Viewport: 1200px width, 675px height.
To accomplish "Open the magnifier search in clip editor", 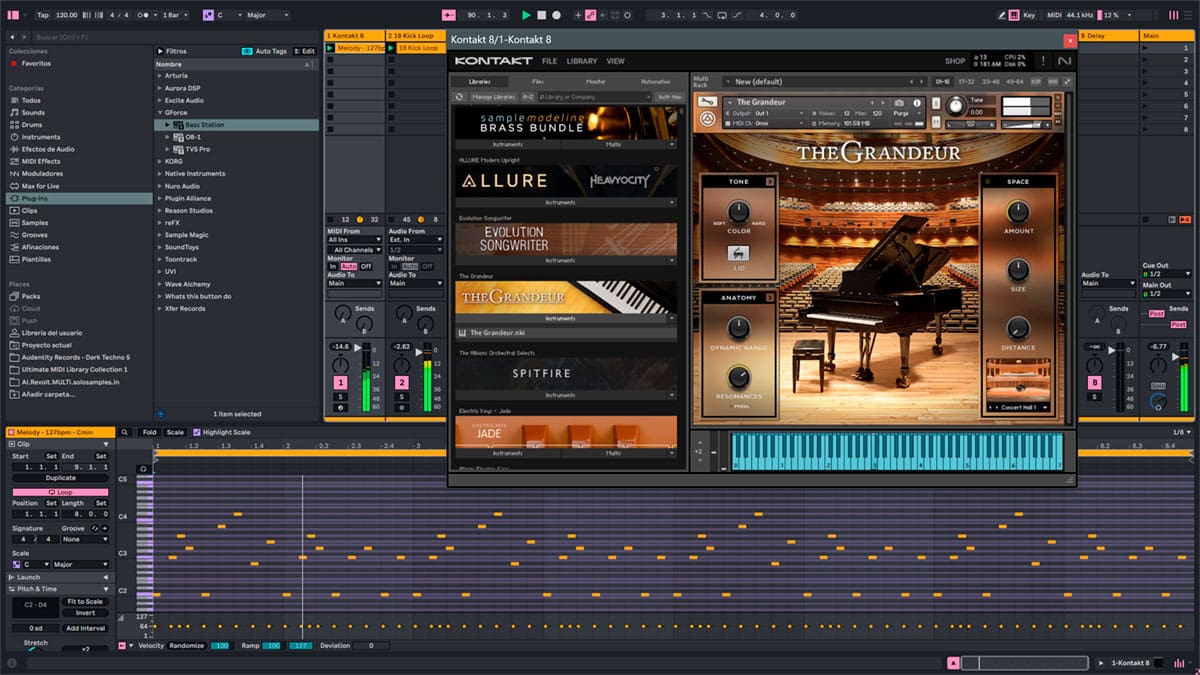I will click(x=125, y=432).
